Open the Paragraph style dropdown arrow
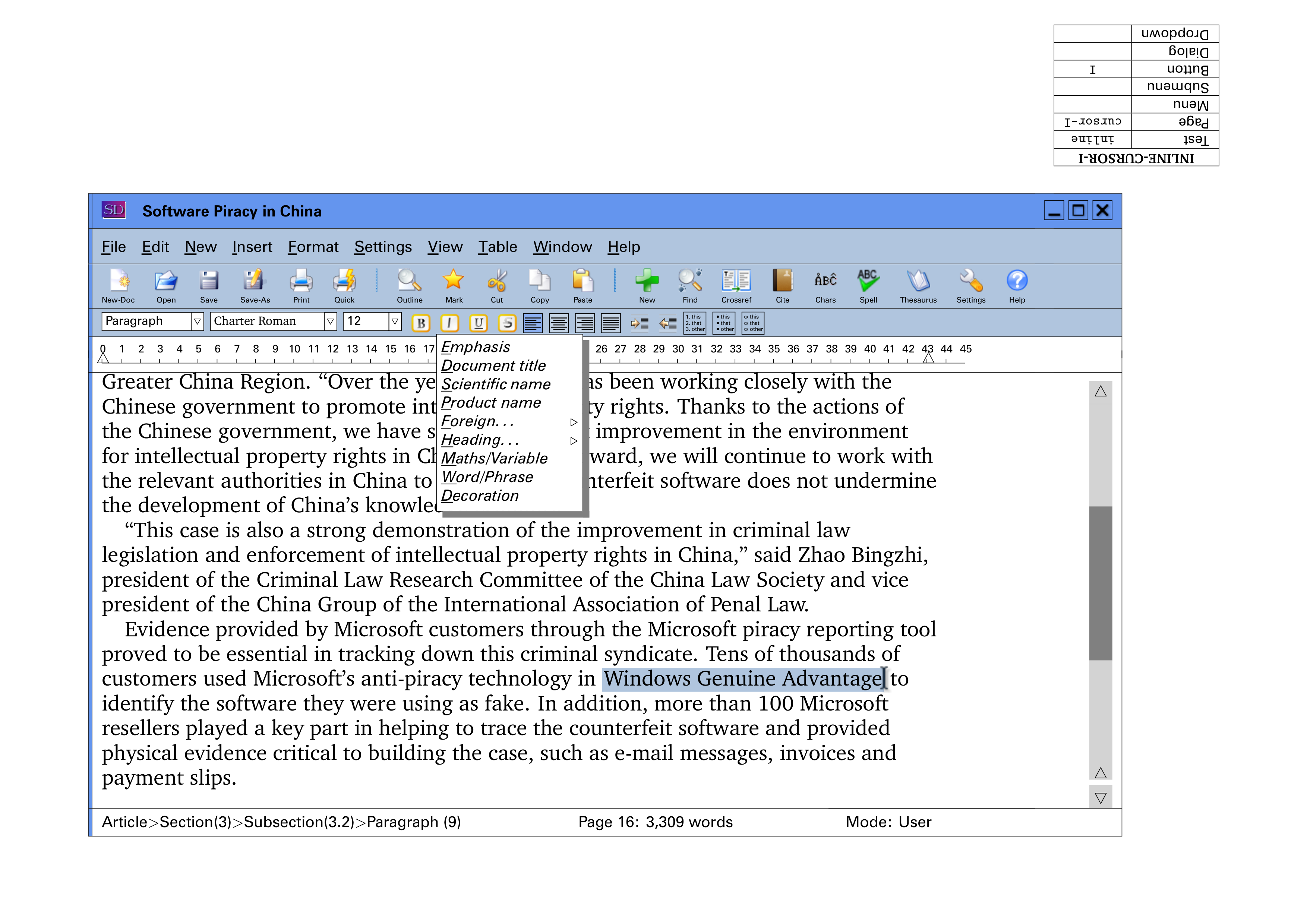The width and height of the screenshot is (1307, 924). click(197, 322)
